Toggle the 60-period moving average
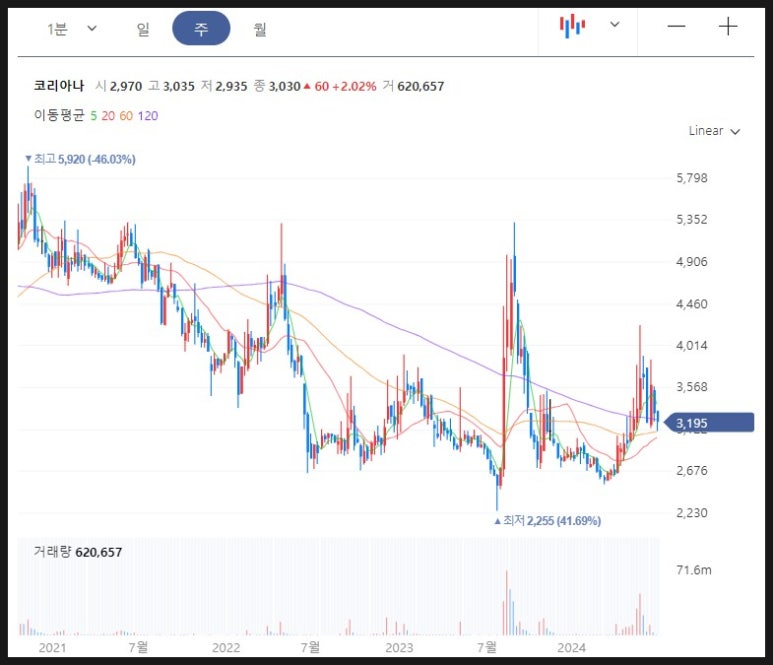The image size is (773, 665). (x=126, y=116)
